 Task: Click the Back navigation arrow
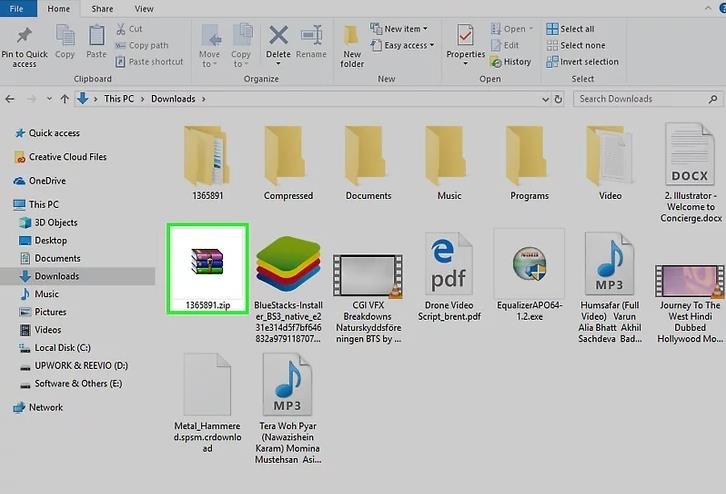pos(10,99)
